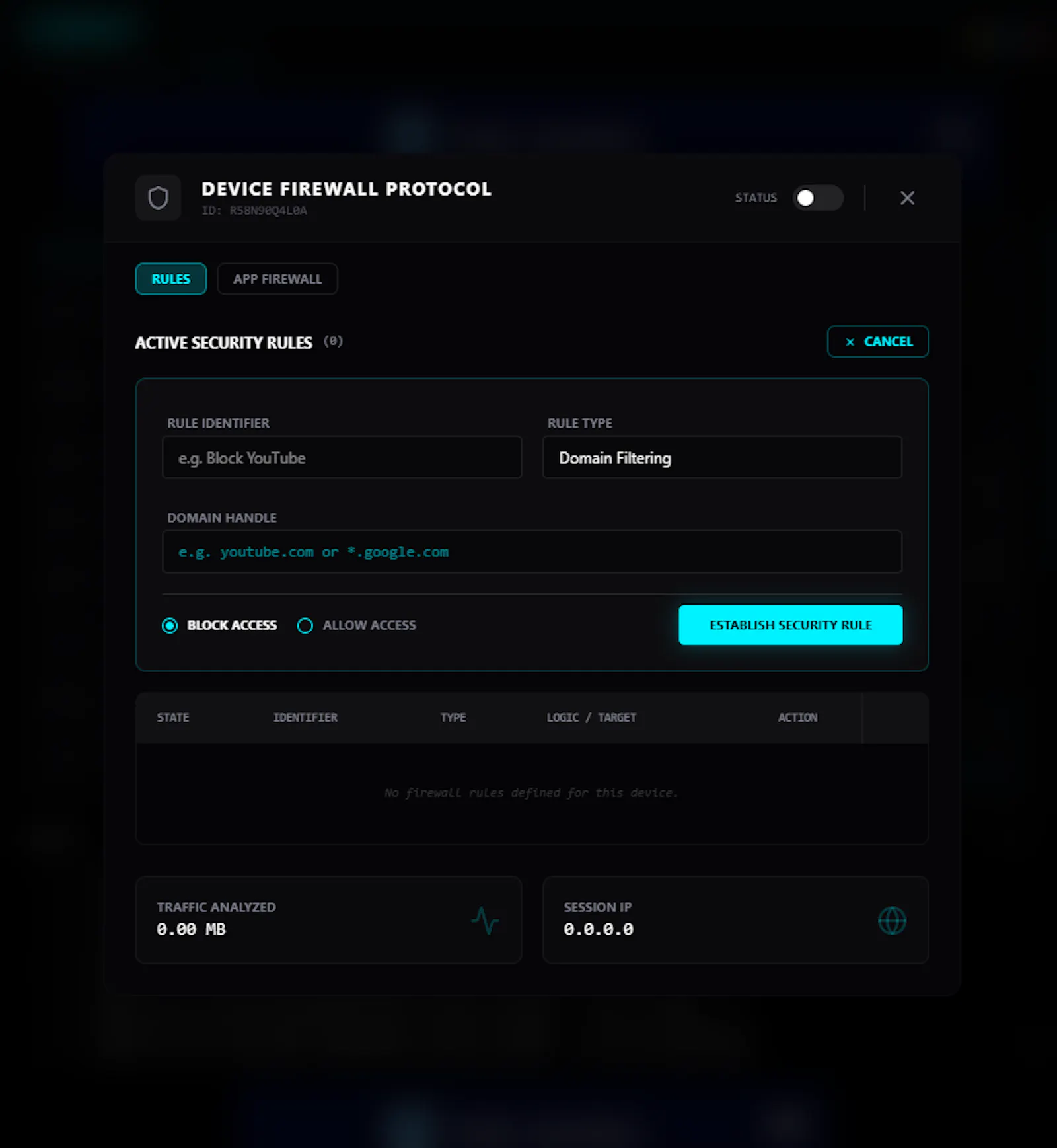The width and height of the screenshot is (1057, 1148).
Task: Click into the Domain Handle field
Action: [x=532, y=552]
